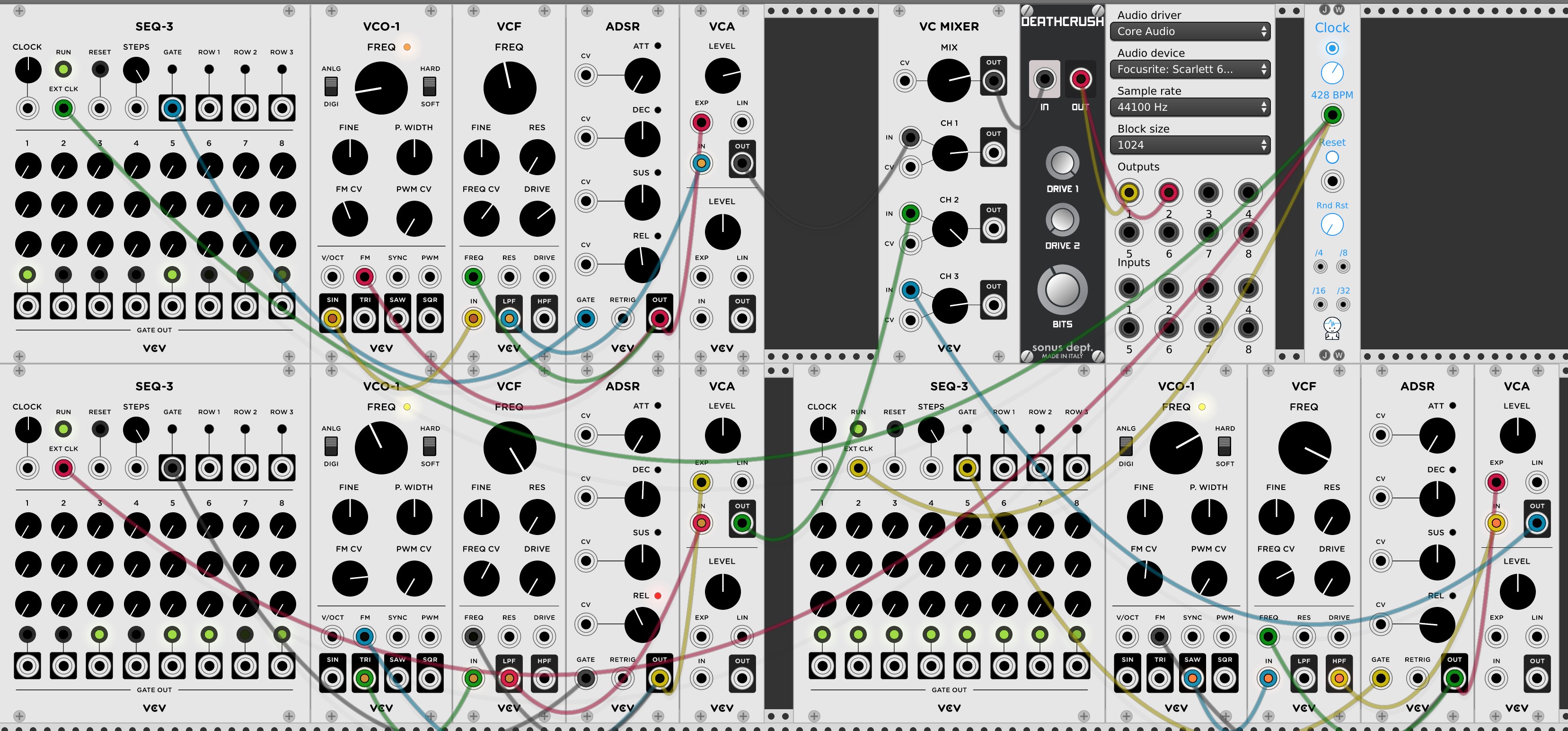Click Audio interface input jack 1
This screenshot has height=731, width=1568.
click(x=1129, y=288)
